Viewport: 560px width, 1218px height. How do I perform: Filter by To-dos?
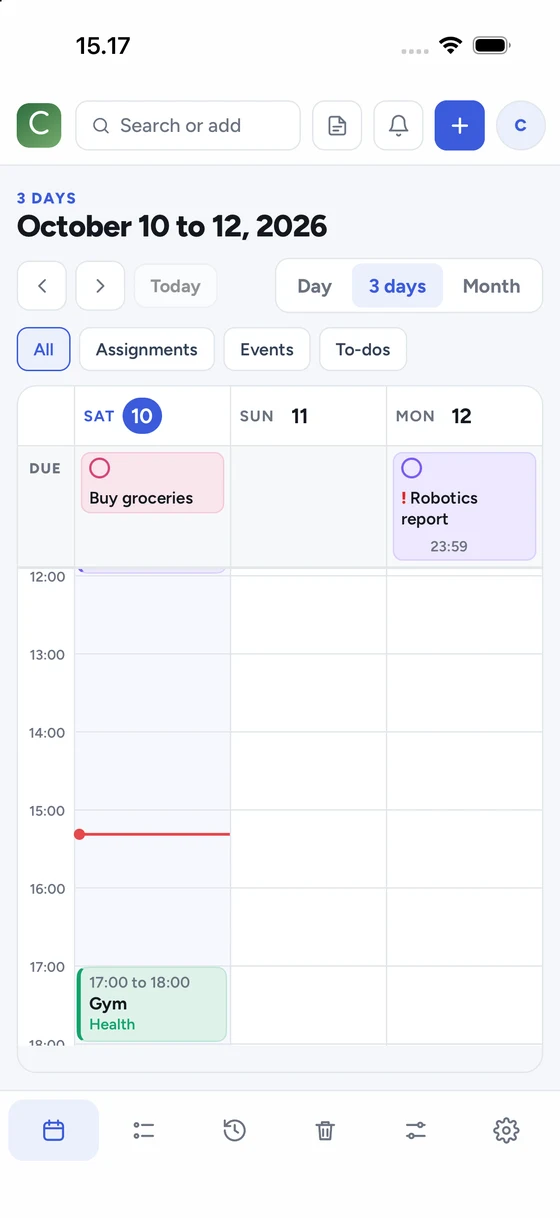(x=363, y=349)
